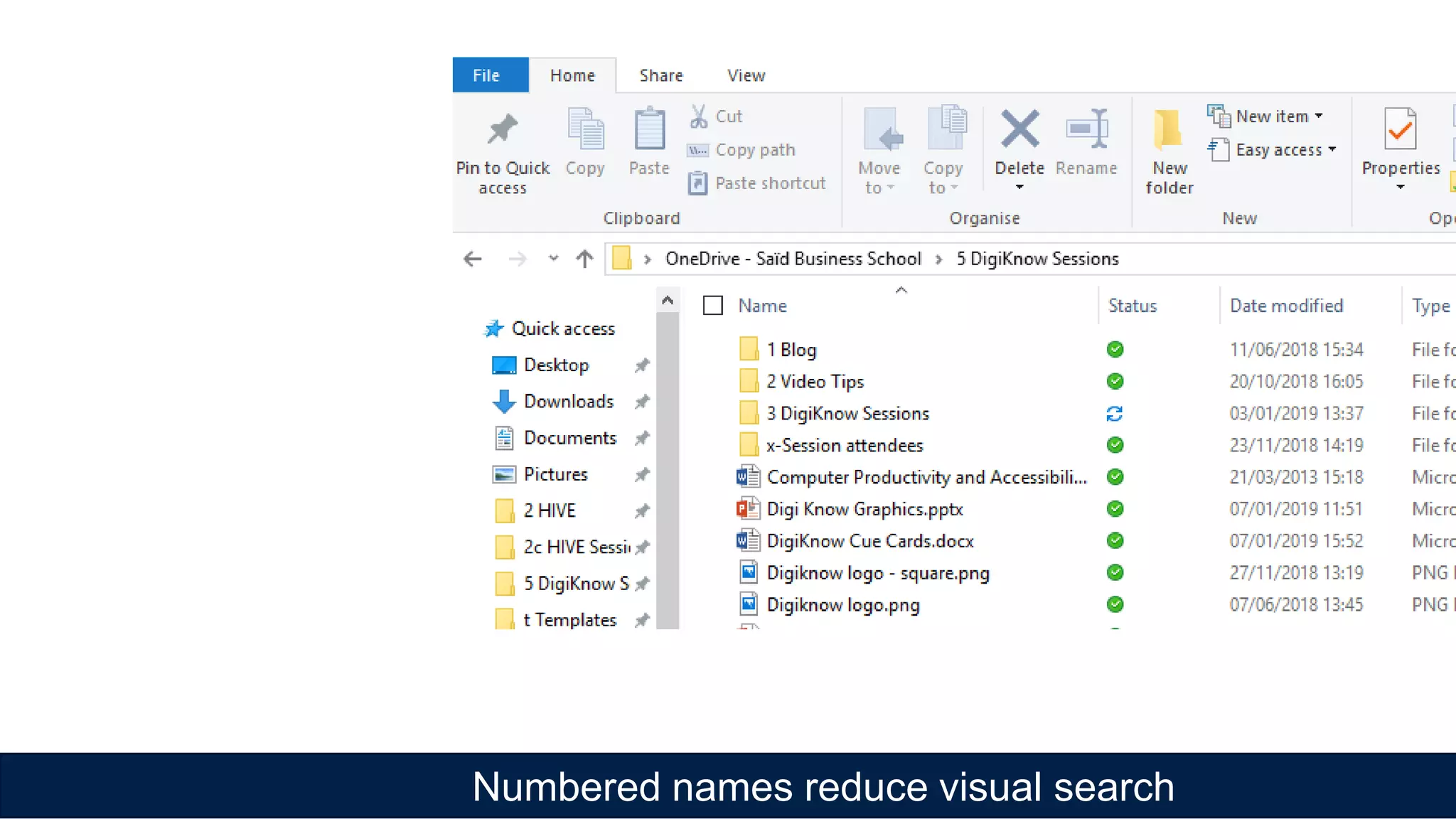Unpin 2 HIVE folder pin icon
This screenshot has height=819, width=1456.
(x=642, y=510)
